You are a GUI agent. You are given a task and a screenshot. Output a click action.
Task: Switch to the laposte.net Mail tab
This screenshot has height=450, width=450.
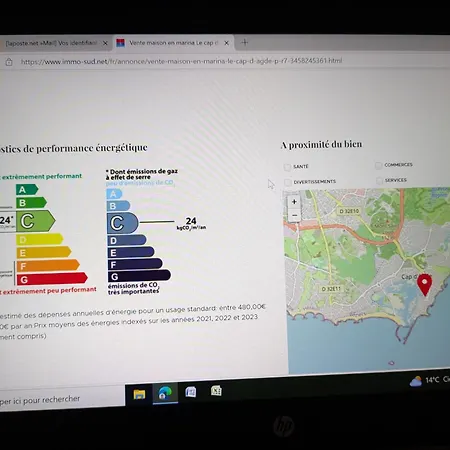56,43
